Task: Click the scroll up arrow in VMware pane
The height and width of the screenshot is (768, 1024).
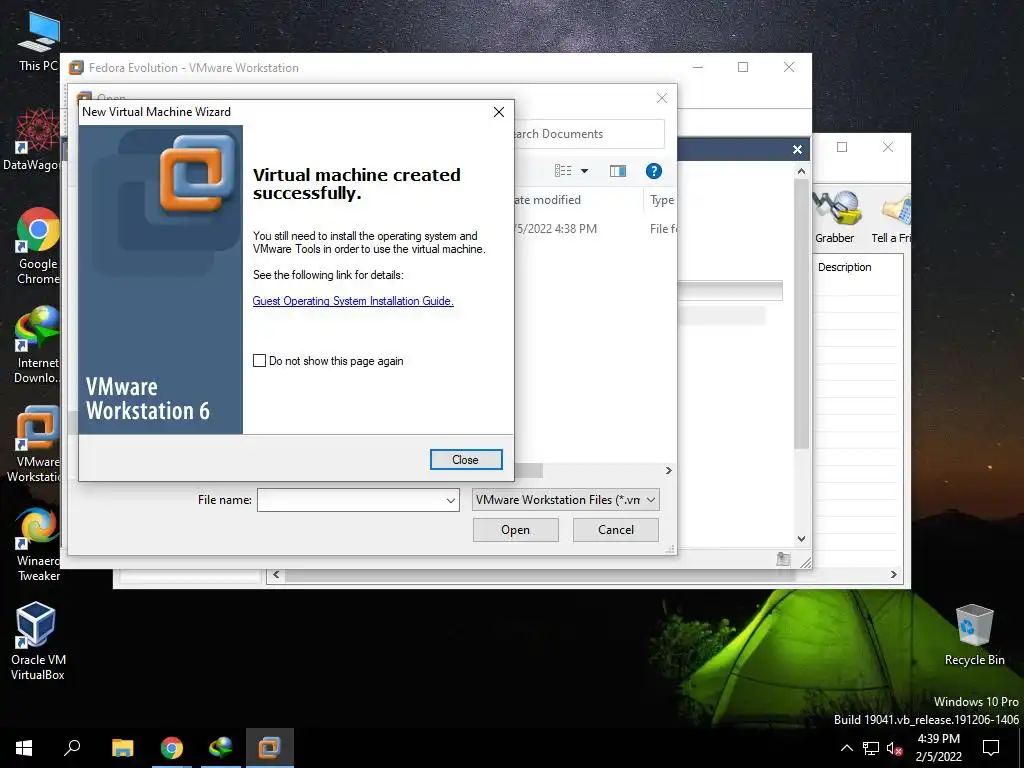Action: pyautogui.click(x=801, y=171)
